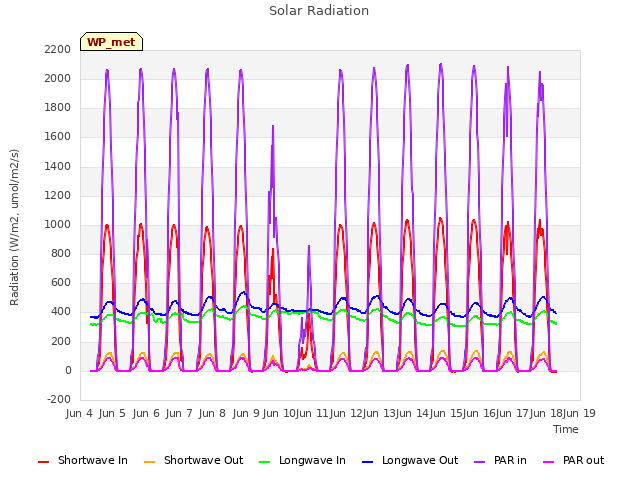The image size is (640, 480).
Task: Click the orange Shortwave Out legend swatch
Action: pyautogui.click(x=150, y=462)
